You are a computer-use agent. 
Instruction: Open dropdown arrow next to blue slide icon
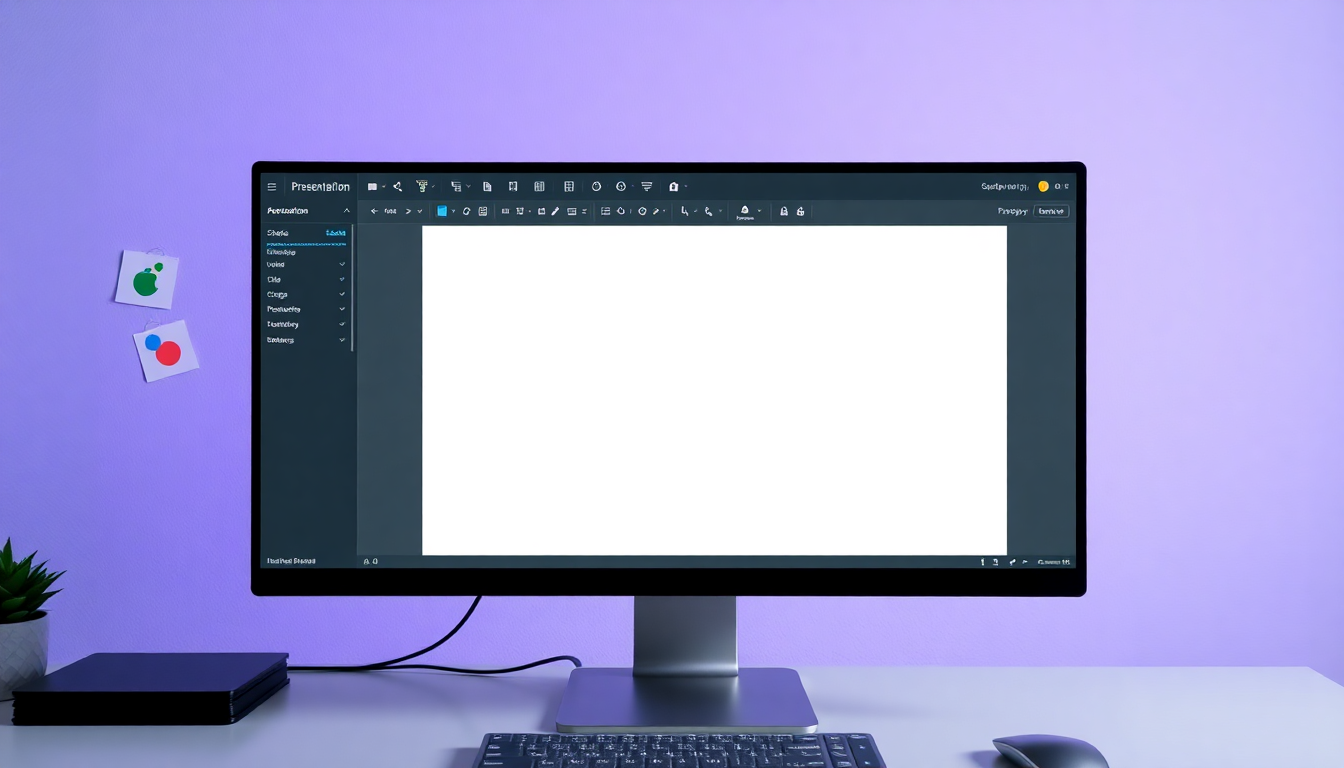[x=453, y=211]
